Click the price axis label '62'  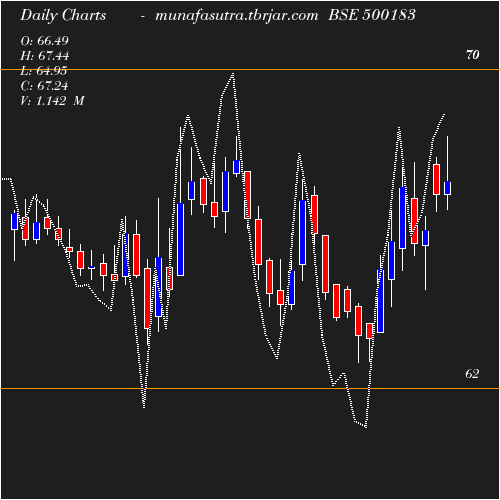coord(472,374)
